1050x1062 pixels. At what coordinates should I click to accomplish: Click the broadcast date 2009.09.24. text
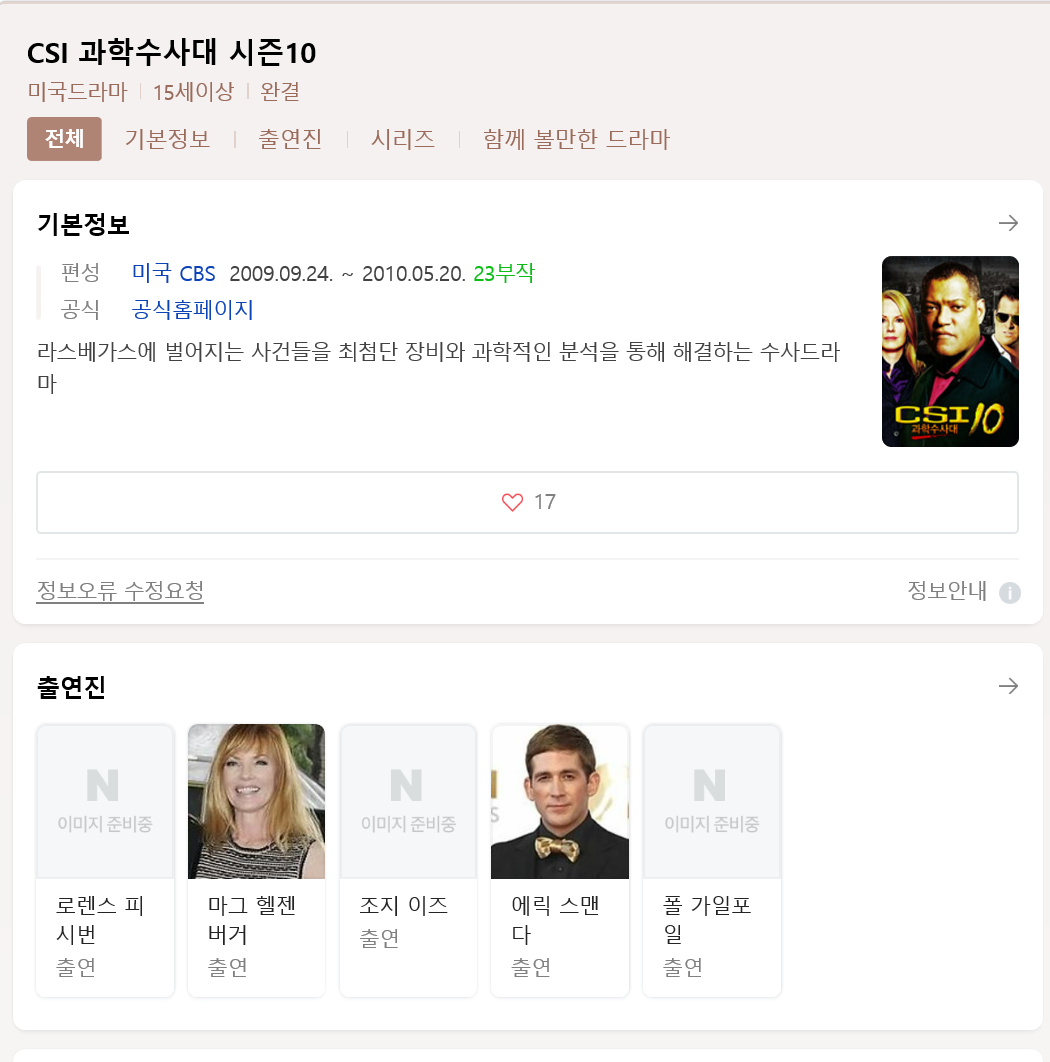pyautogui.click(x=281, y=274)
